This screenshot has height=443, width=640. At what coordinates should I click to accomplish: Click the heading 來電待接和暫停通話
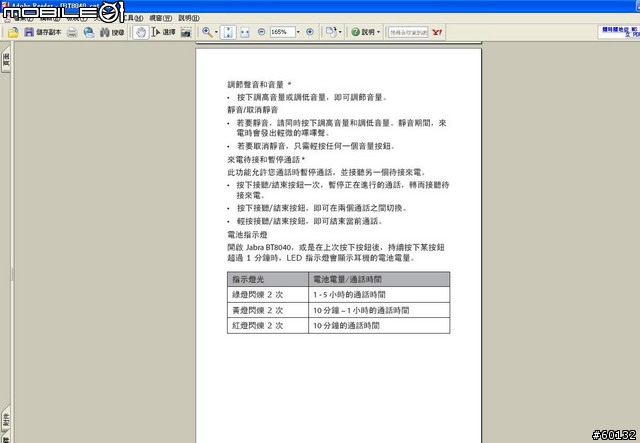(x=264, y=159)
